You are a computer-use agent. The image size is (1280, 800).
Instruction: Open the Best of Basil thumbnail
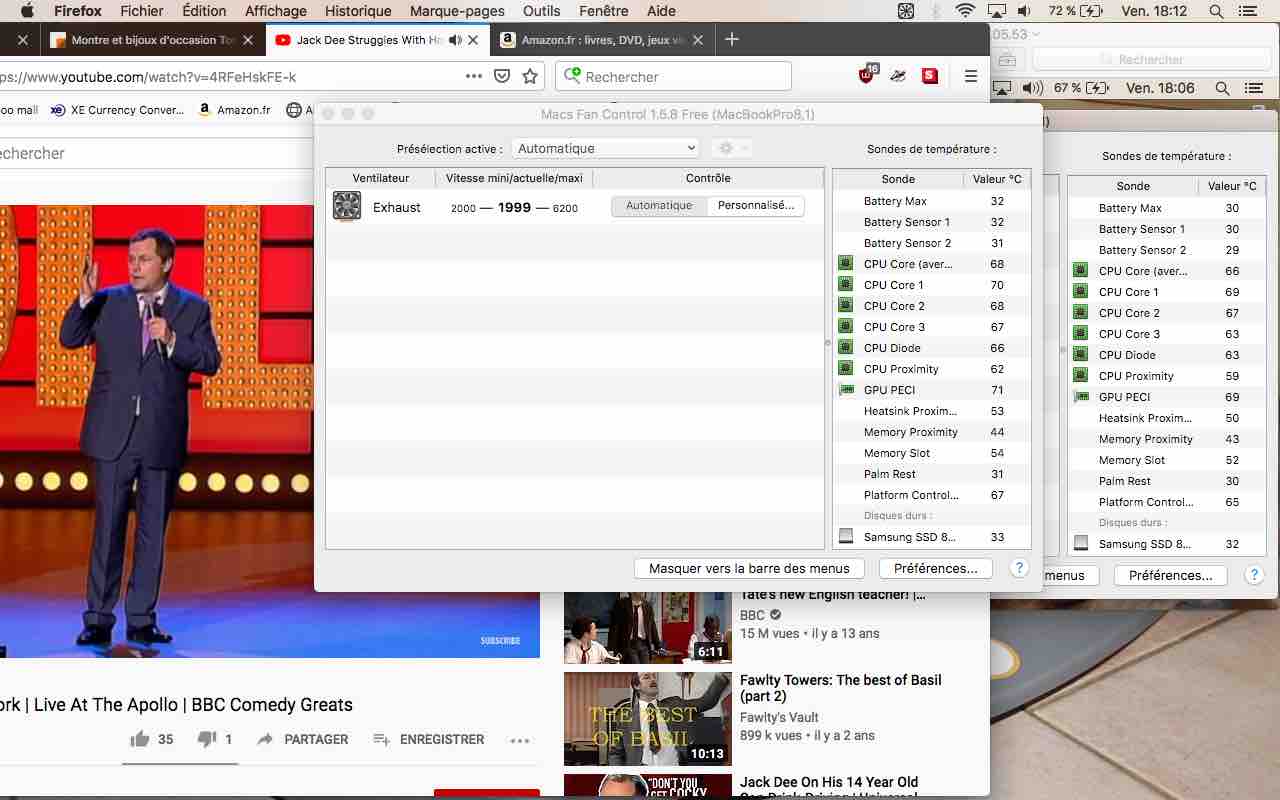click(648, 718)
